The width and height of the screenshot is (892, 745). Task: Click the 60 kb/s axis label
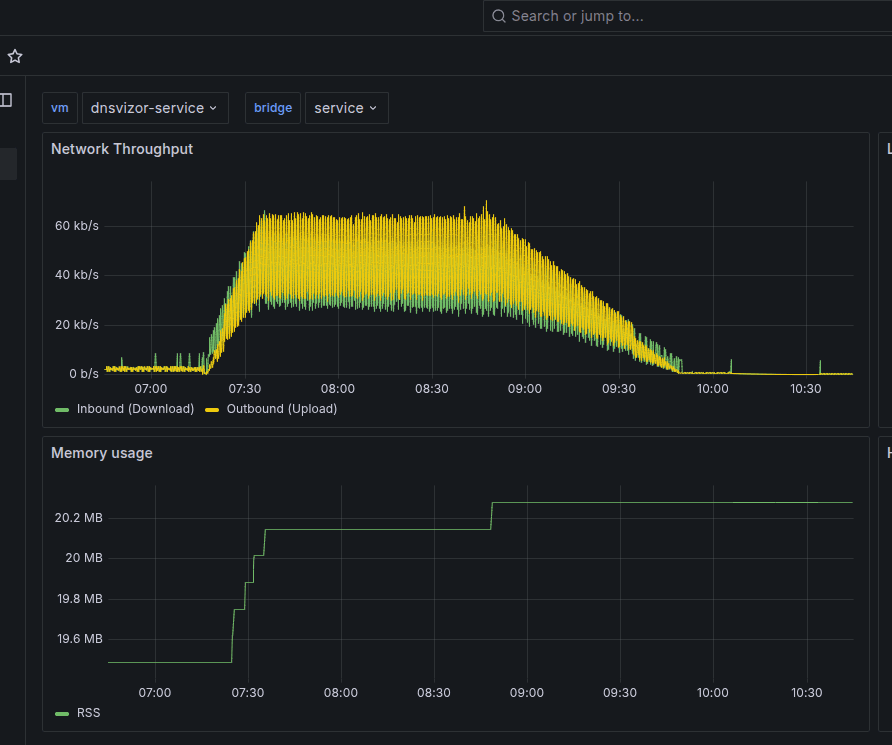point(77,226)
